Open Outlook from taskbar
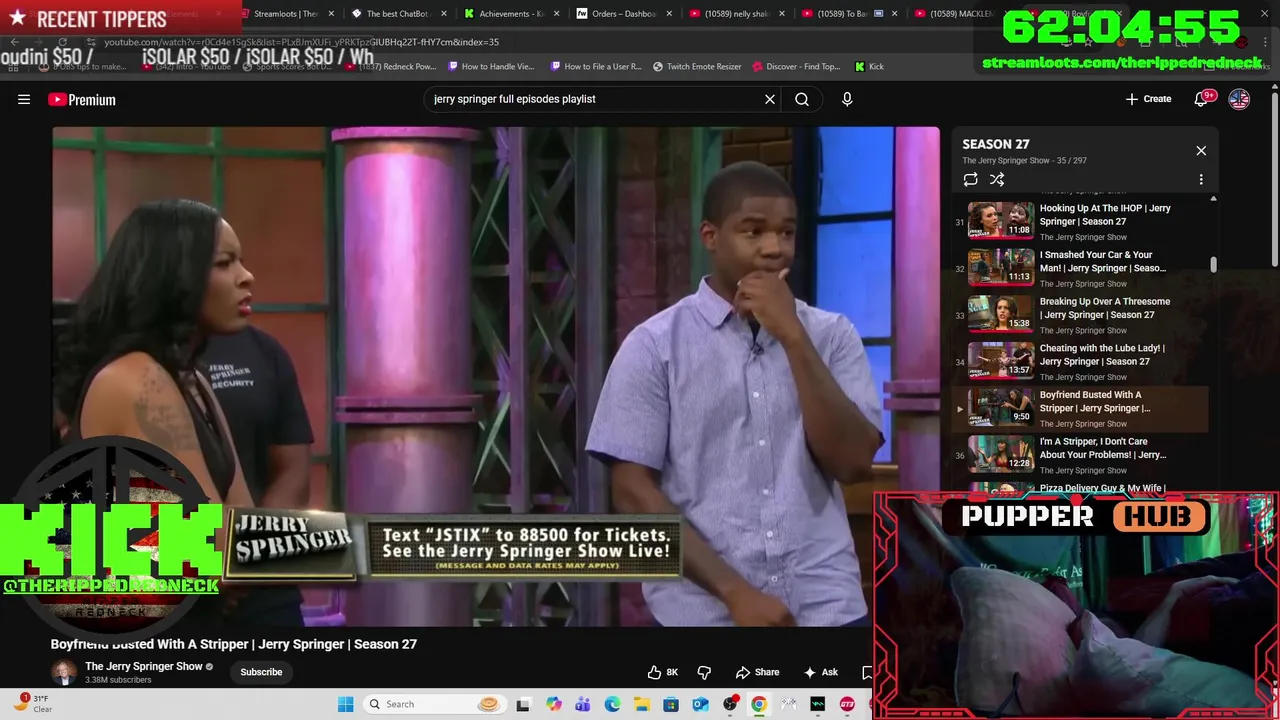1280x720 pixels. coord(700,704)
